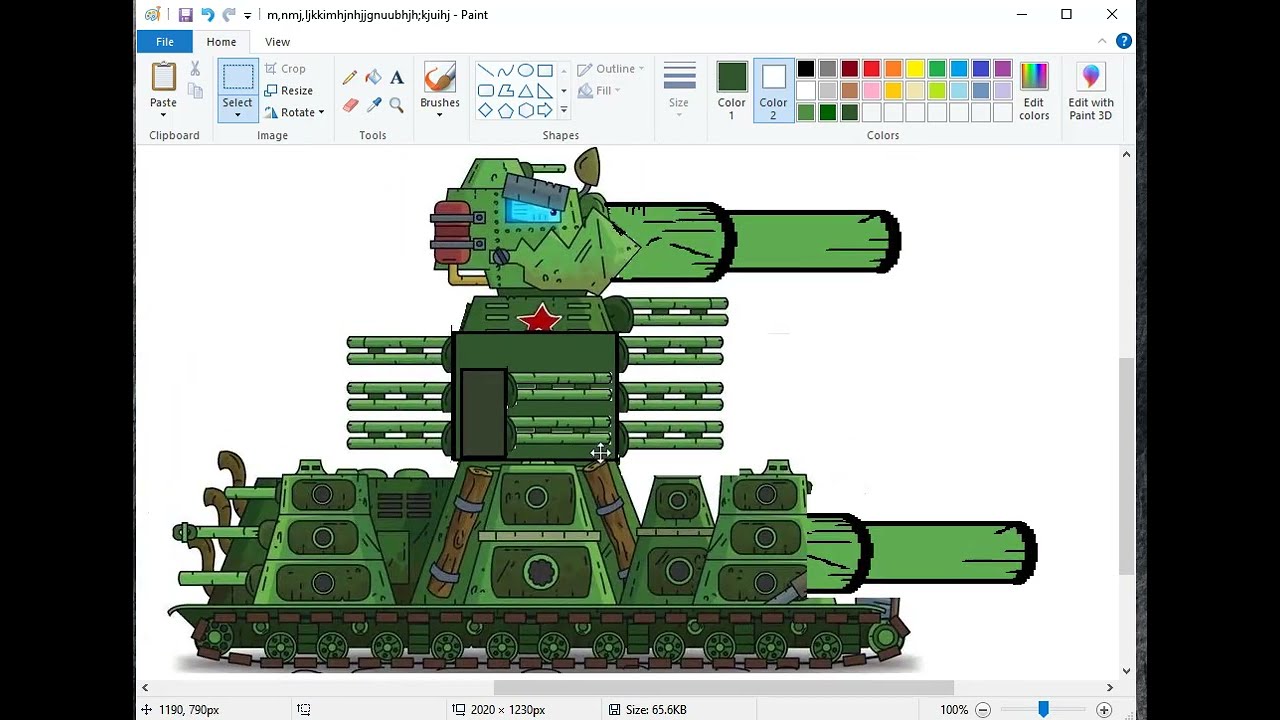The width and height of the screenshot is (1280, 720).
Task: Click the vertical scrollbar up arrow
Action: point(1127,155)
